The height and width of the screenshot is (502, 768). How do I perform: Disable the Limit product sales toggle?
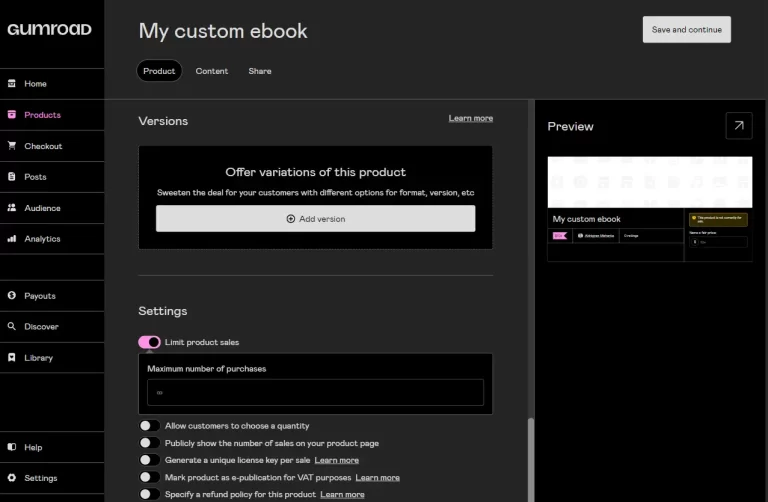click(x=149, y=342)
